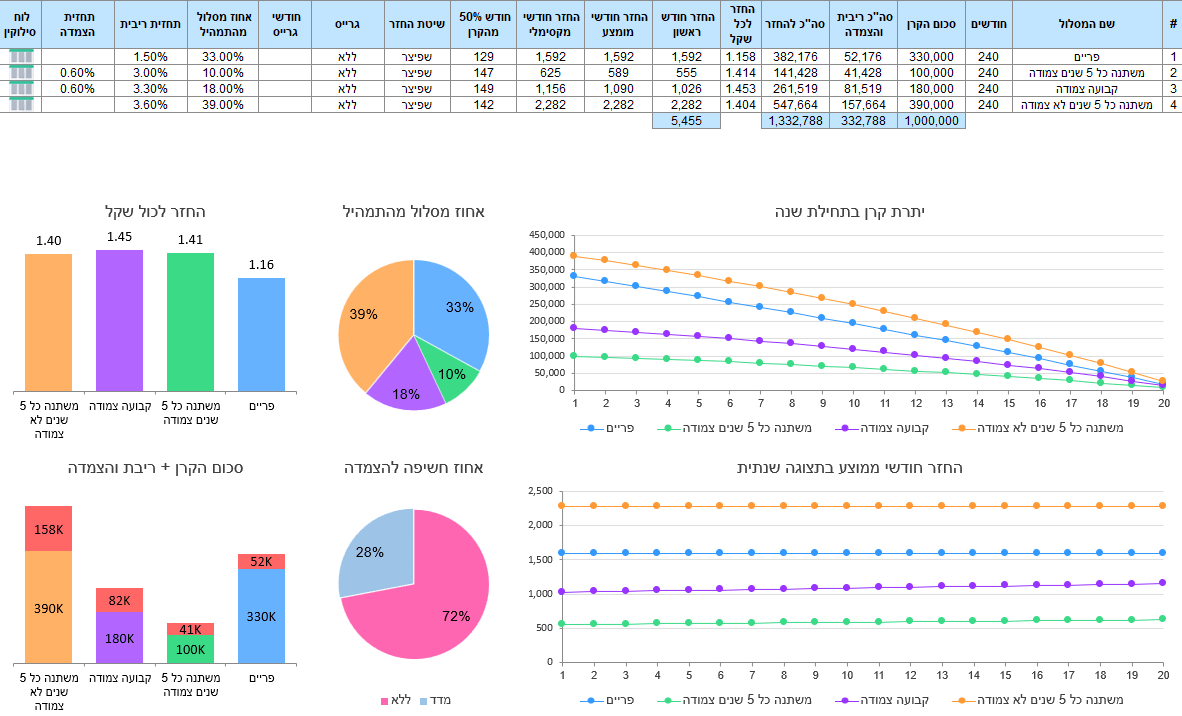Click the סה"כ ריבית והצמדה header
The image size is (1182, 716).
point(863,24)
